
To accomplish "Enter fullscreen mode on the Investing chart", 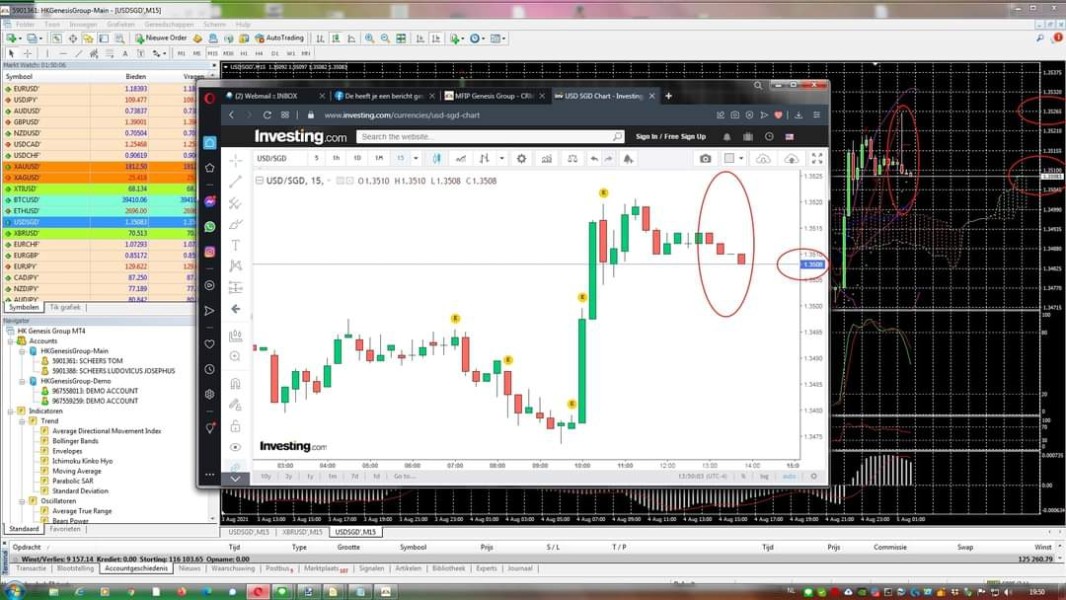I will coord(817,158).
